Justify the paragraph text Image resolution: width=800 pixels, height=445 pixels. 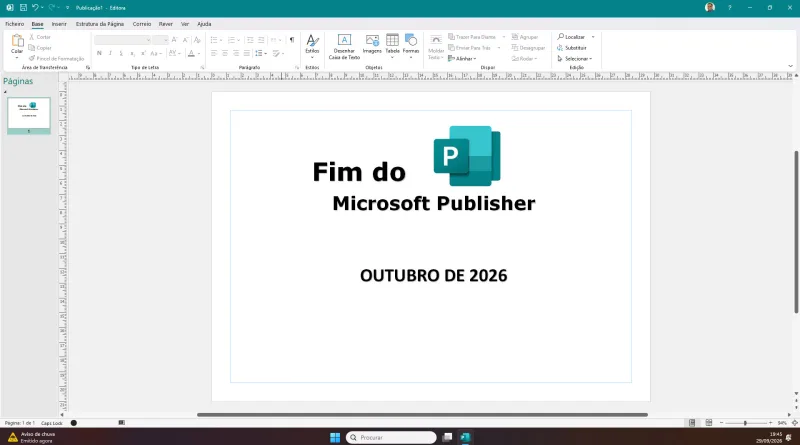pos(247,53)
